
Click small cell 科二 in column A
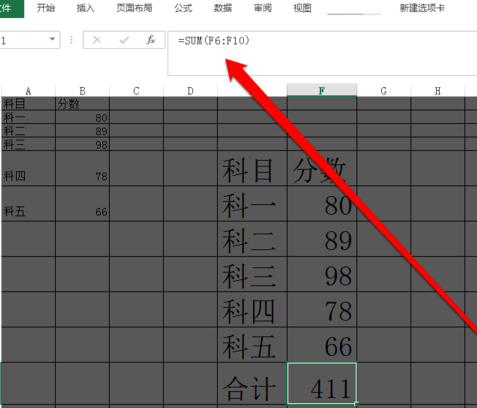tap(28, 131)
